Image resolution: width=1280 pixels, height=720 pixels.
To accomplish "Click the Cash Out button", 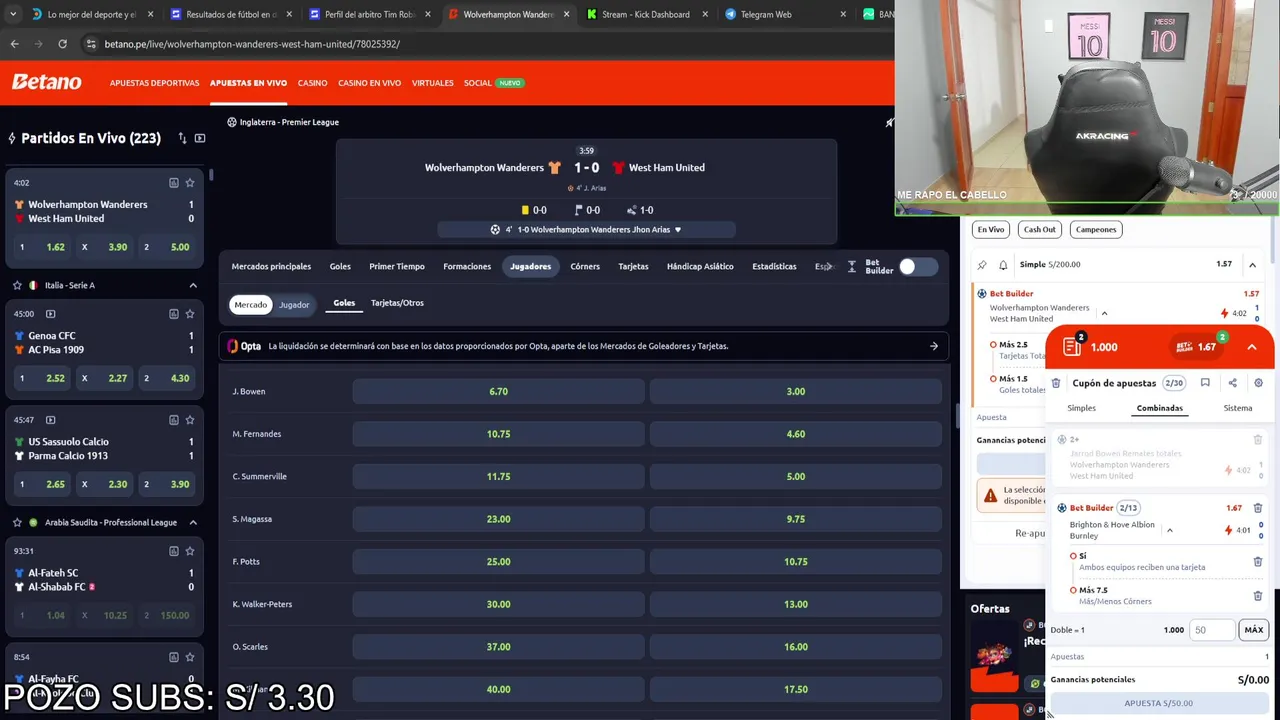I will (x=1039, y=229).
